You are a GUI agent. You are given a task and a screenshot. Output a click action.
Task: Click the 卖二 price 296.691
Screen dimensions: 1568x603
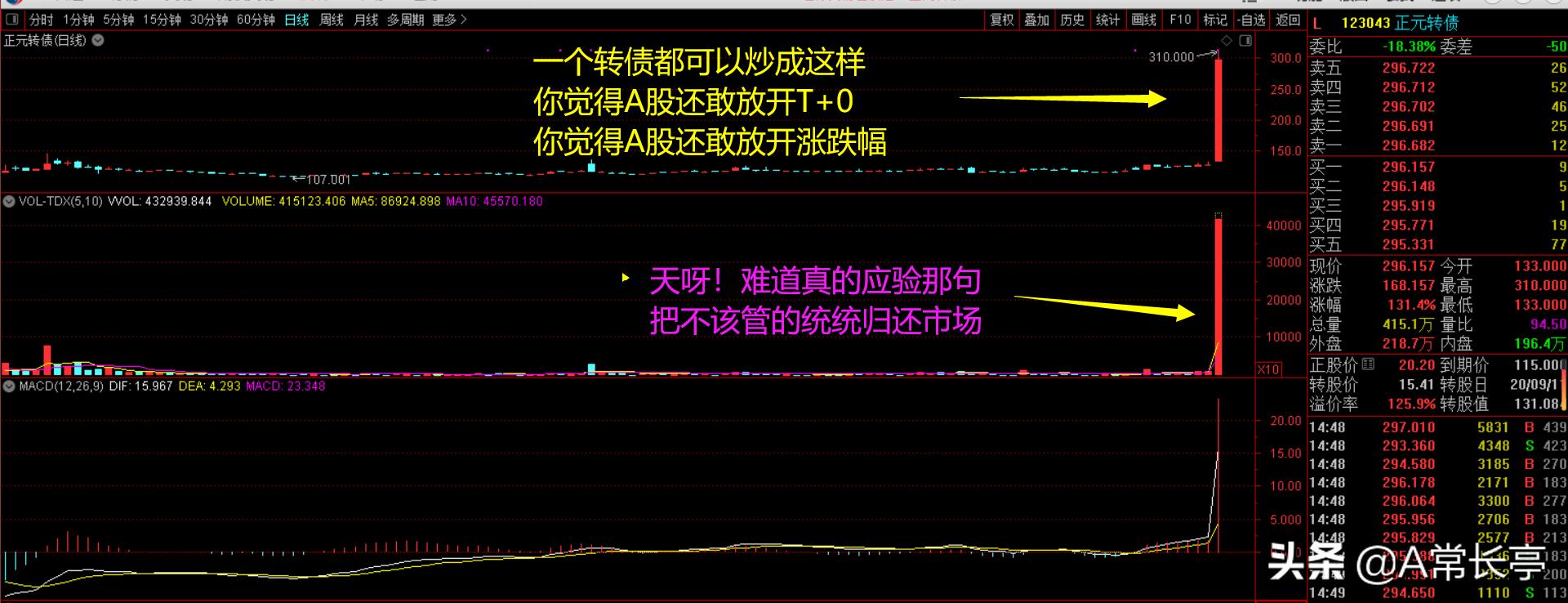pos(1408,126)
